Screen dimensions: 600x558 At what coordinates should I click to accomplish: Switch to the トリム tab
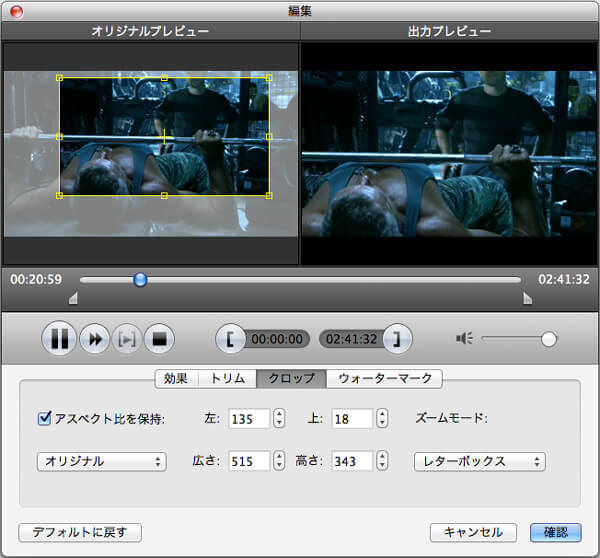[x=227, y=379]
